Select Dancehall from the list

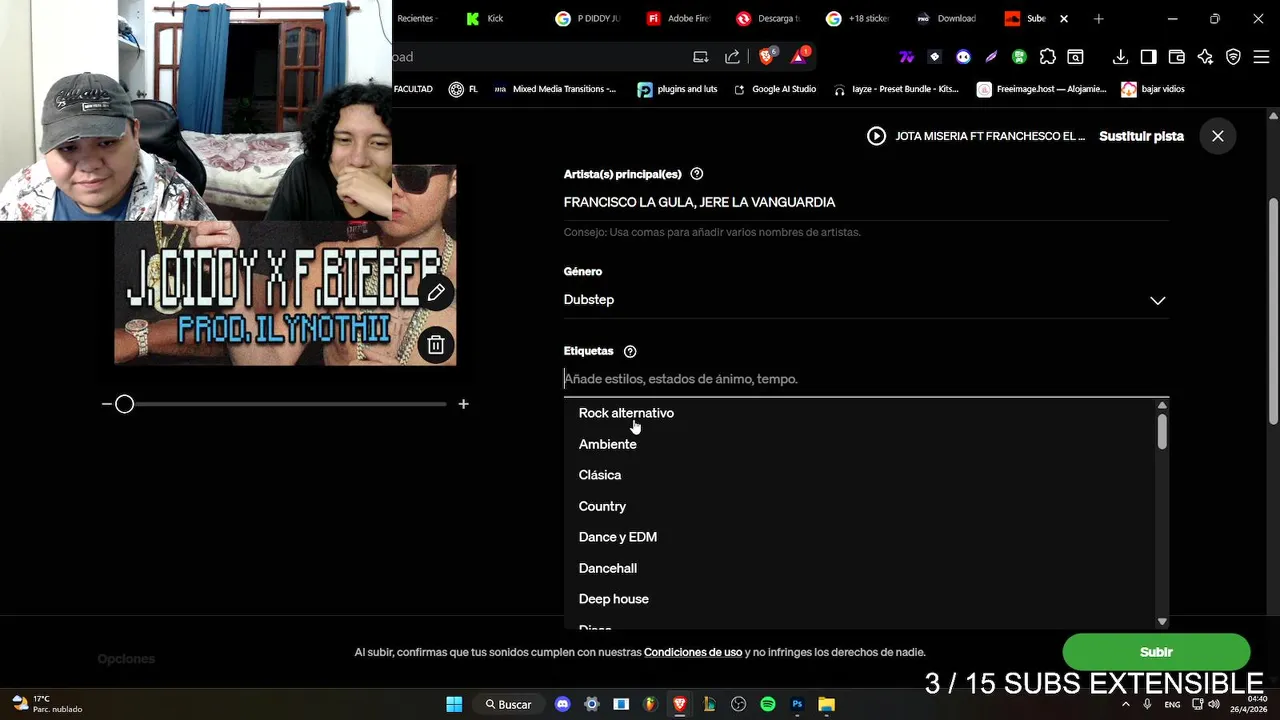point(607,568)
